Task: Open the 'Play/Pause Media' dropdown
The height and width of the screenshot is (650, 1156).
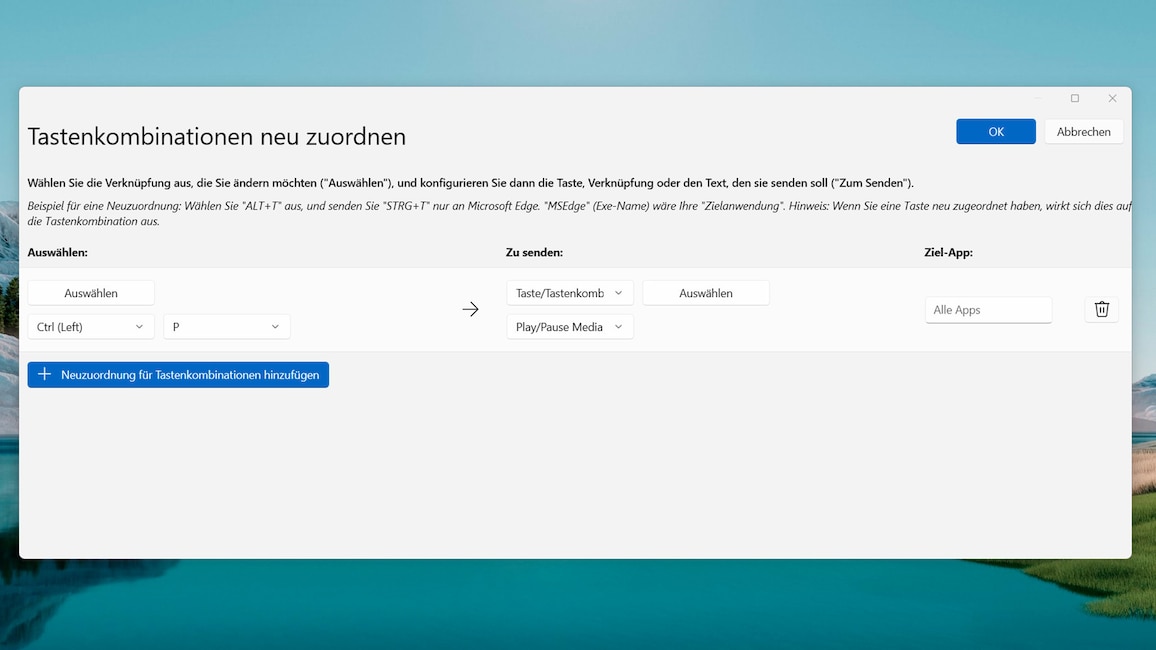Action: (x=569, y=326)
